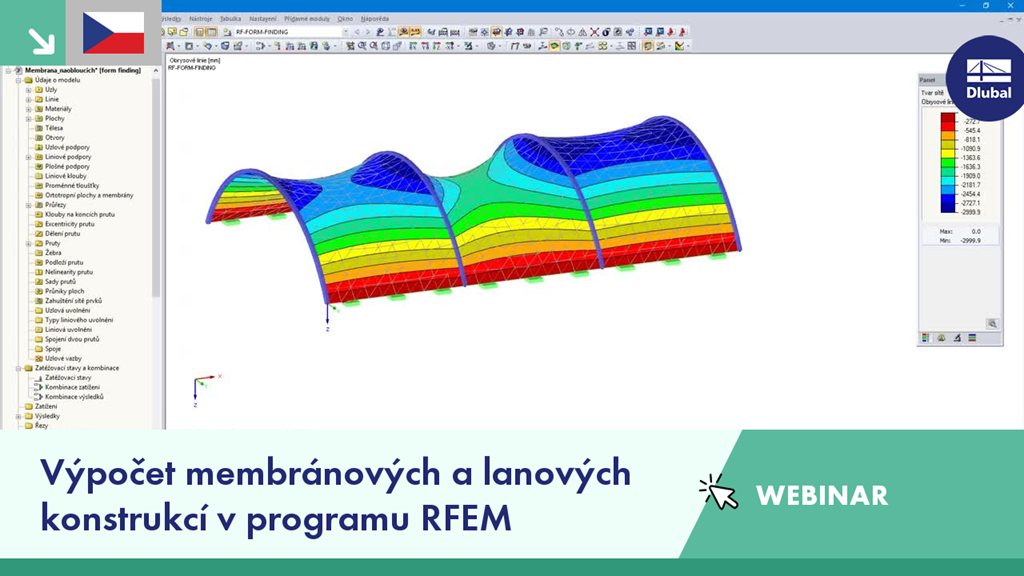This screenshot has height=576, width=1024.
Task: Select Uzlové podpory in navigator
Action: (x=67, y=148)
